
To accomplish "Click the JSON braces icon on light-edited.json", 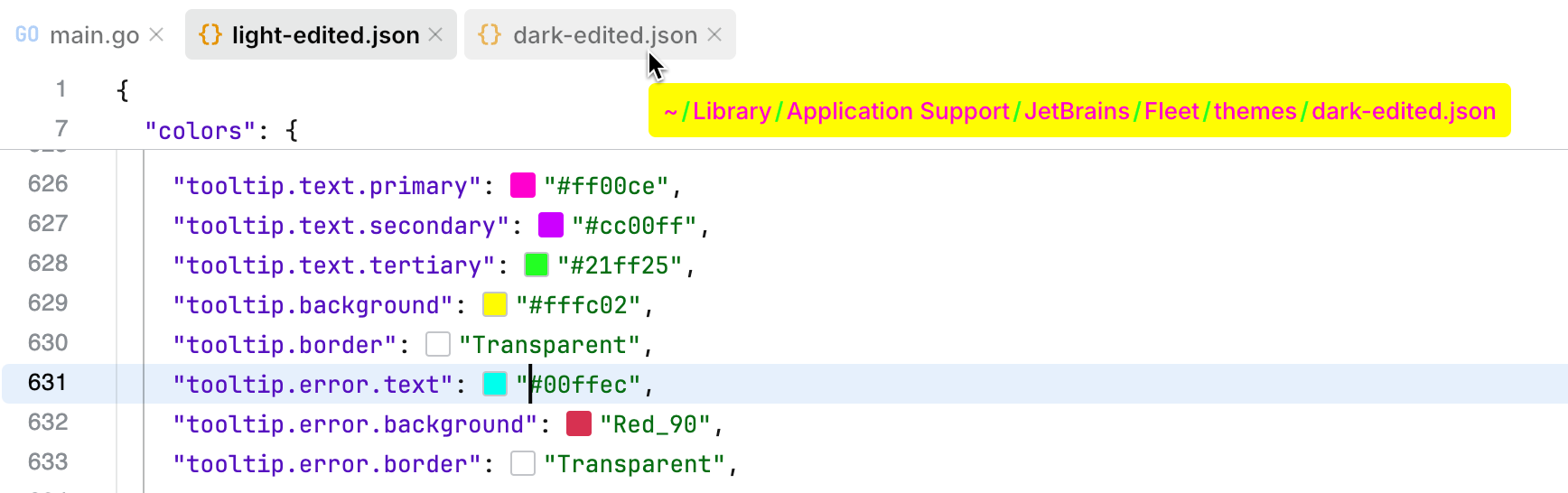I will tap(210, 34).
